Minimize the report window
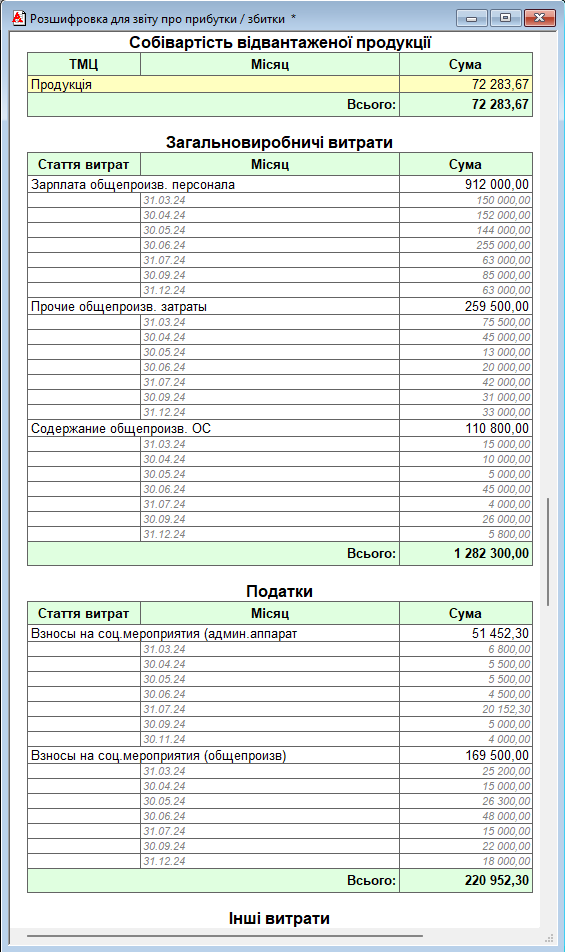 point(472,18)
